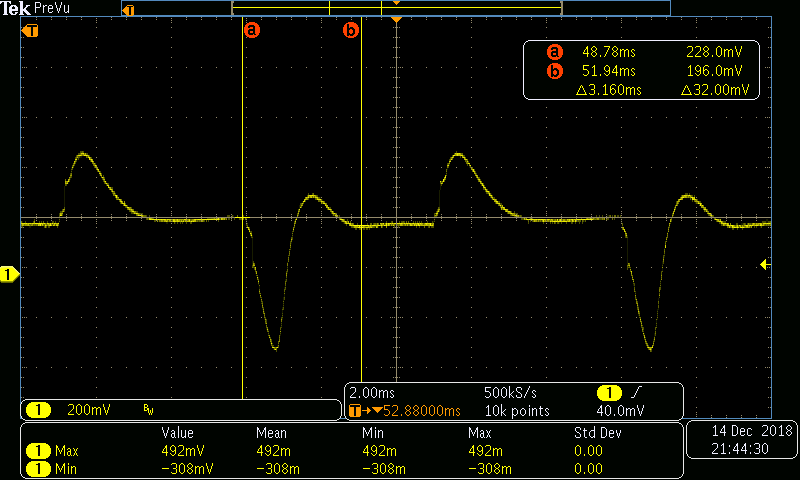Click the orange trigger point triangle above the graticule
Screen dimensions: 800x480
click(x=397, y=20)
